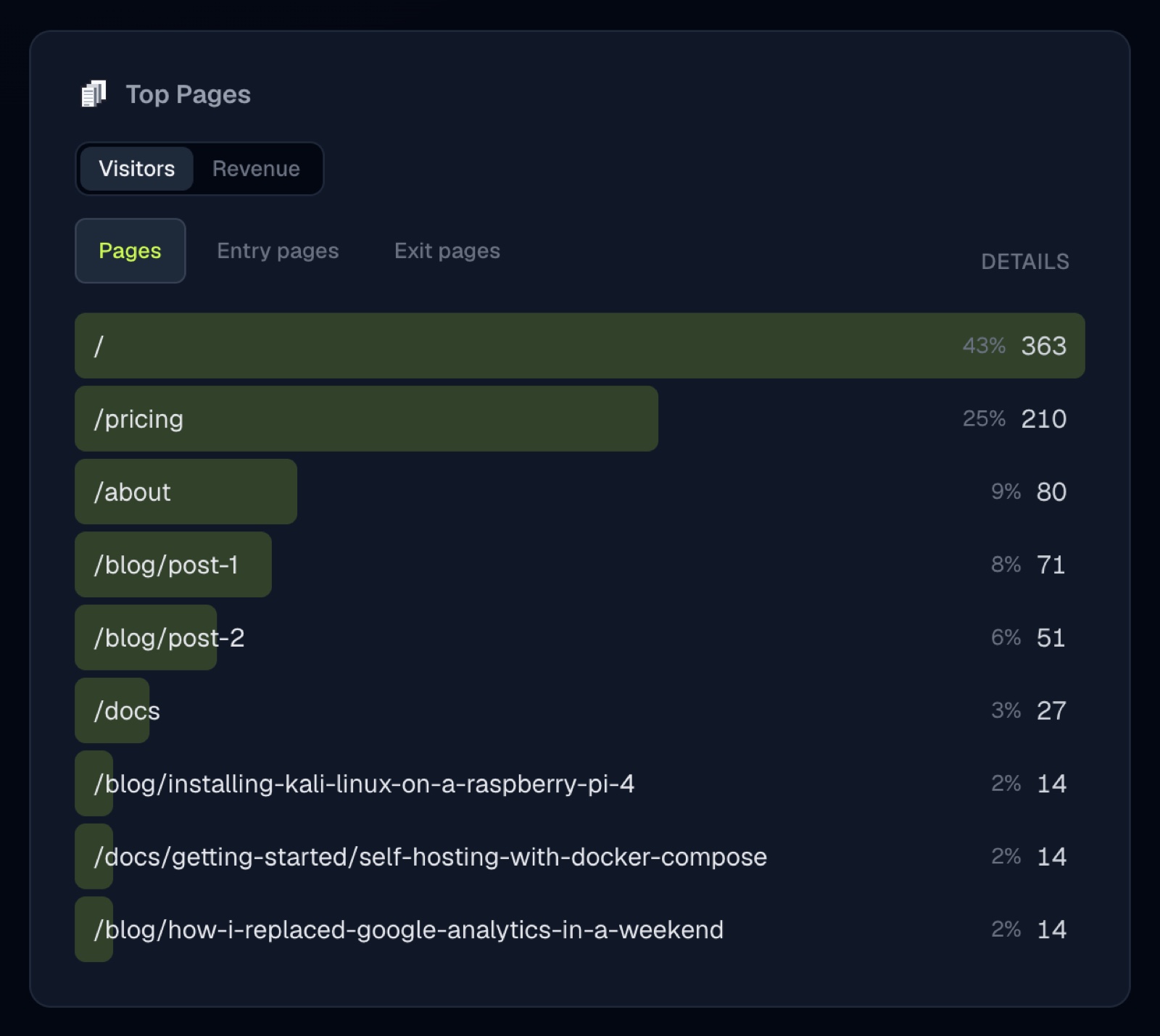Open self-hosting-with-docker-compose docs row
1160x1036 pixels.
click(x=580, y=857)
